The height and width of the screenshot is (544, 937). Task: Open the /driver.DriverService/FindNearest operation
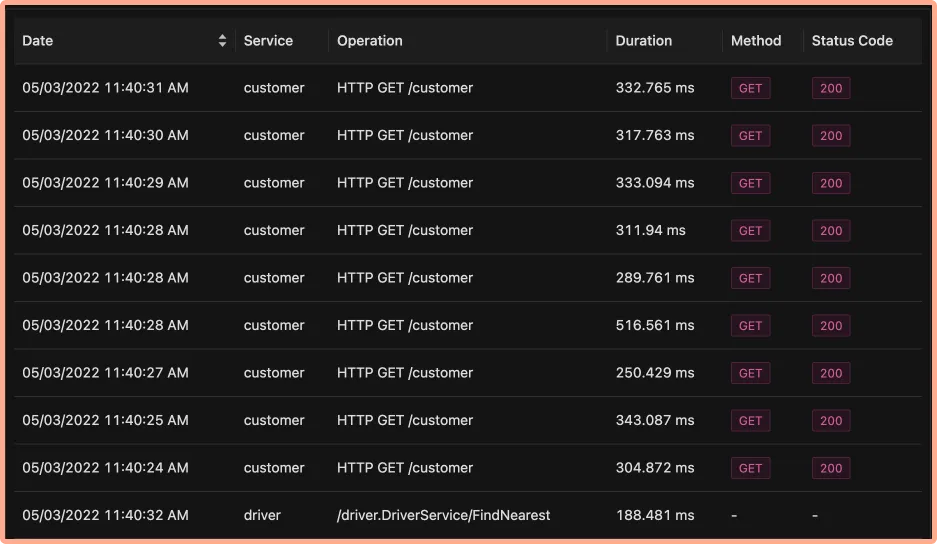[443, 515]
